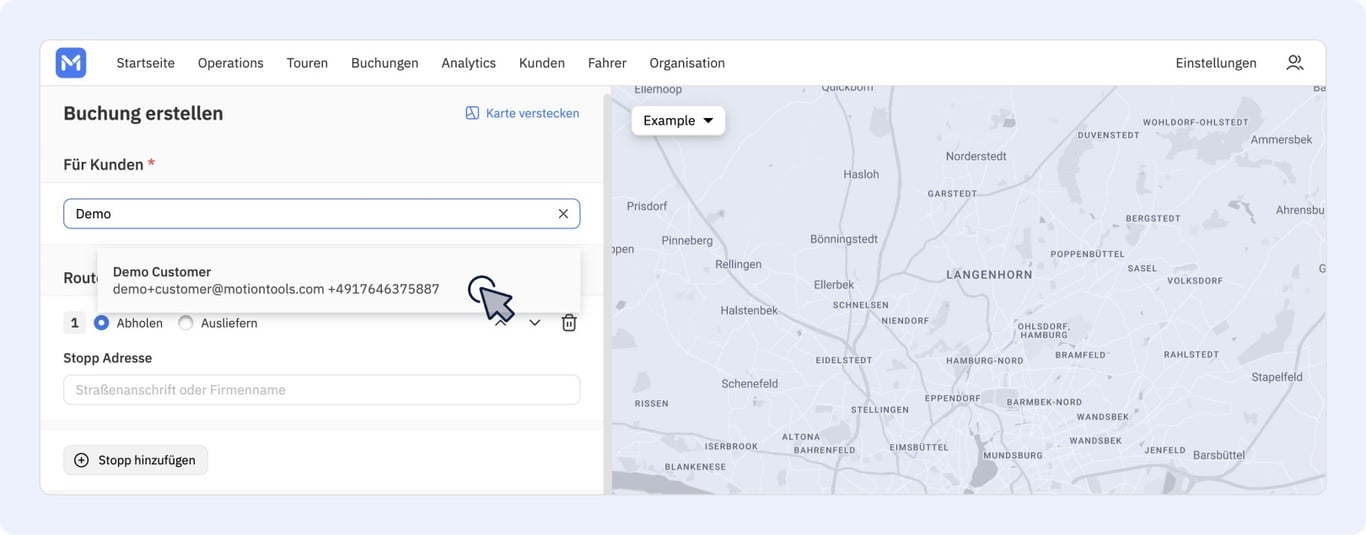Click the Eppendorf label on the map
The width and height of the screenshot is (1366, 535).
tap(953, 398)
